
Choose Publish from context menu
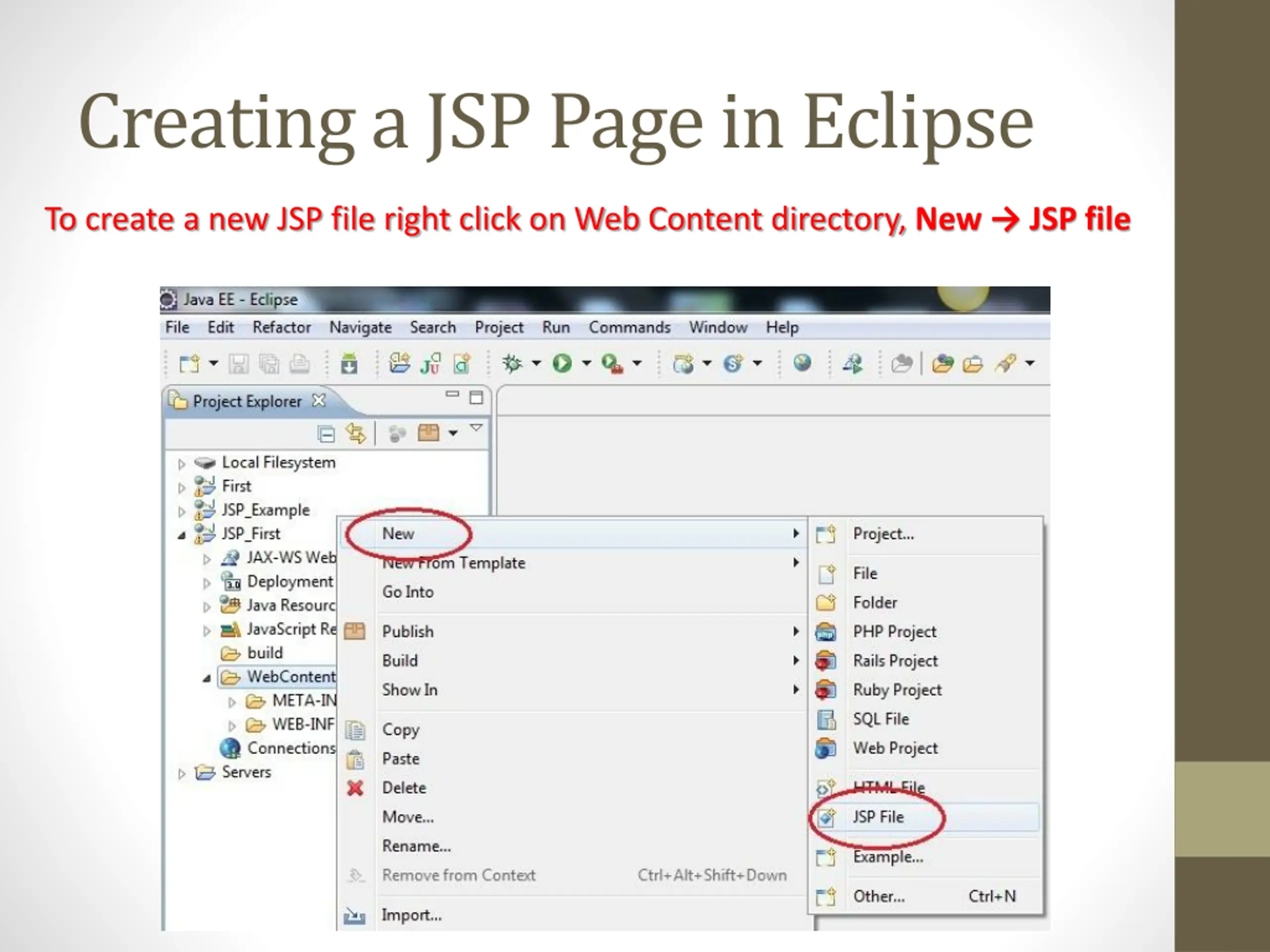coord(574,631)
